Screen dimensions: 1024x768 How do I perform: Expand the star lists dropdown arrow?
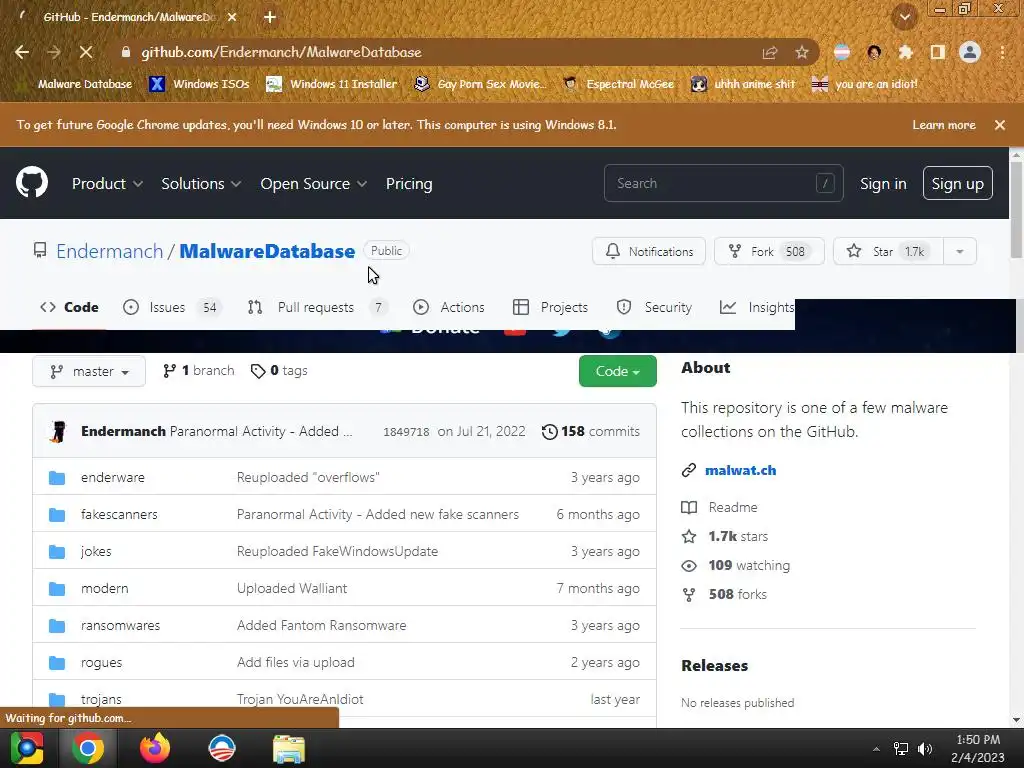coord(960,251)
